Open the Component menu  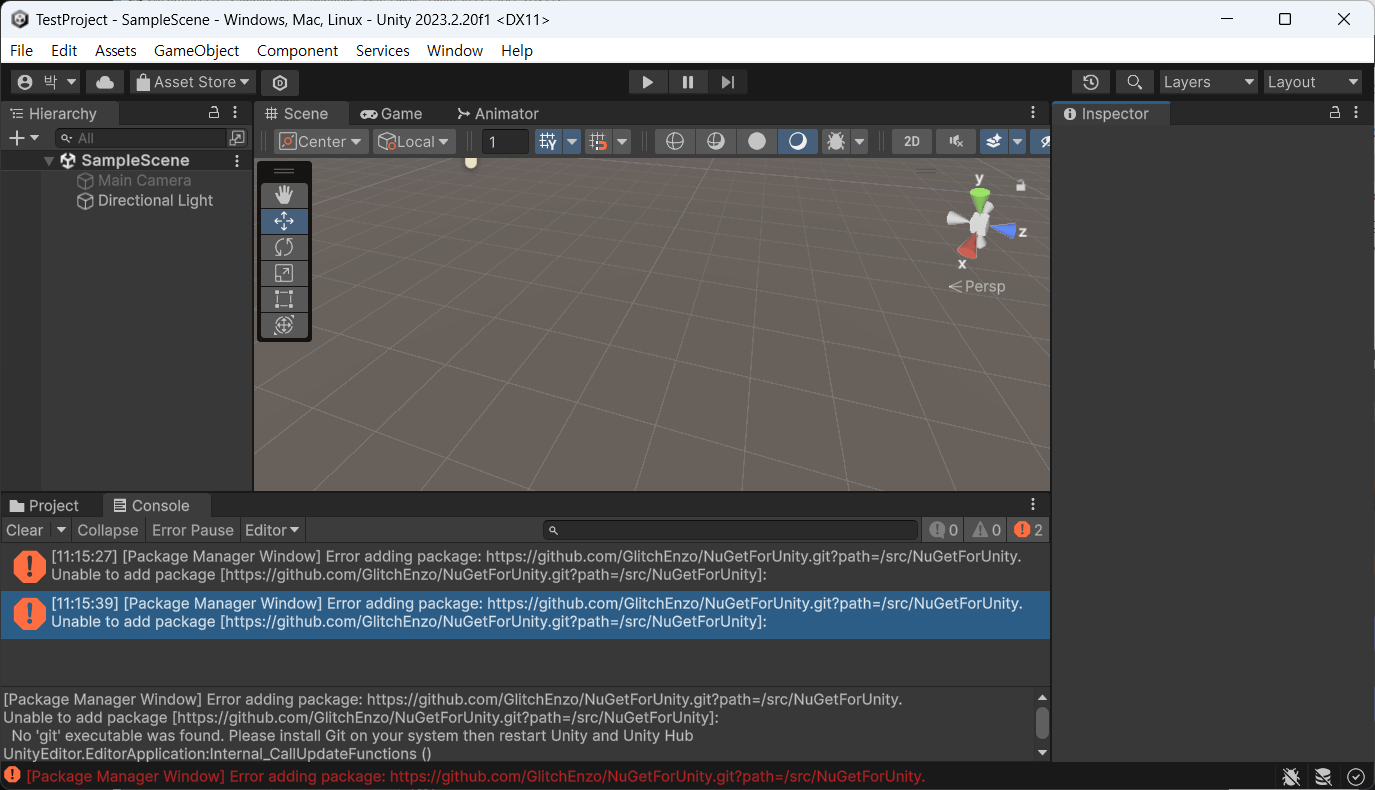coord(297,51)
